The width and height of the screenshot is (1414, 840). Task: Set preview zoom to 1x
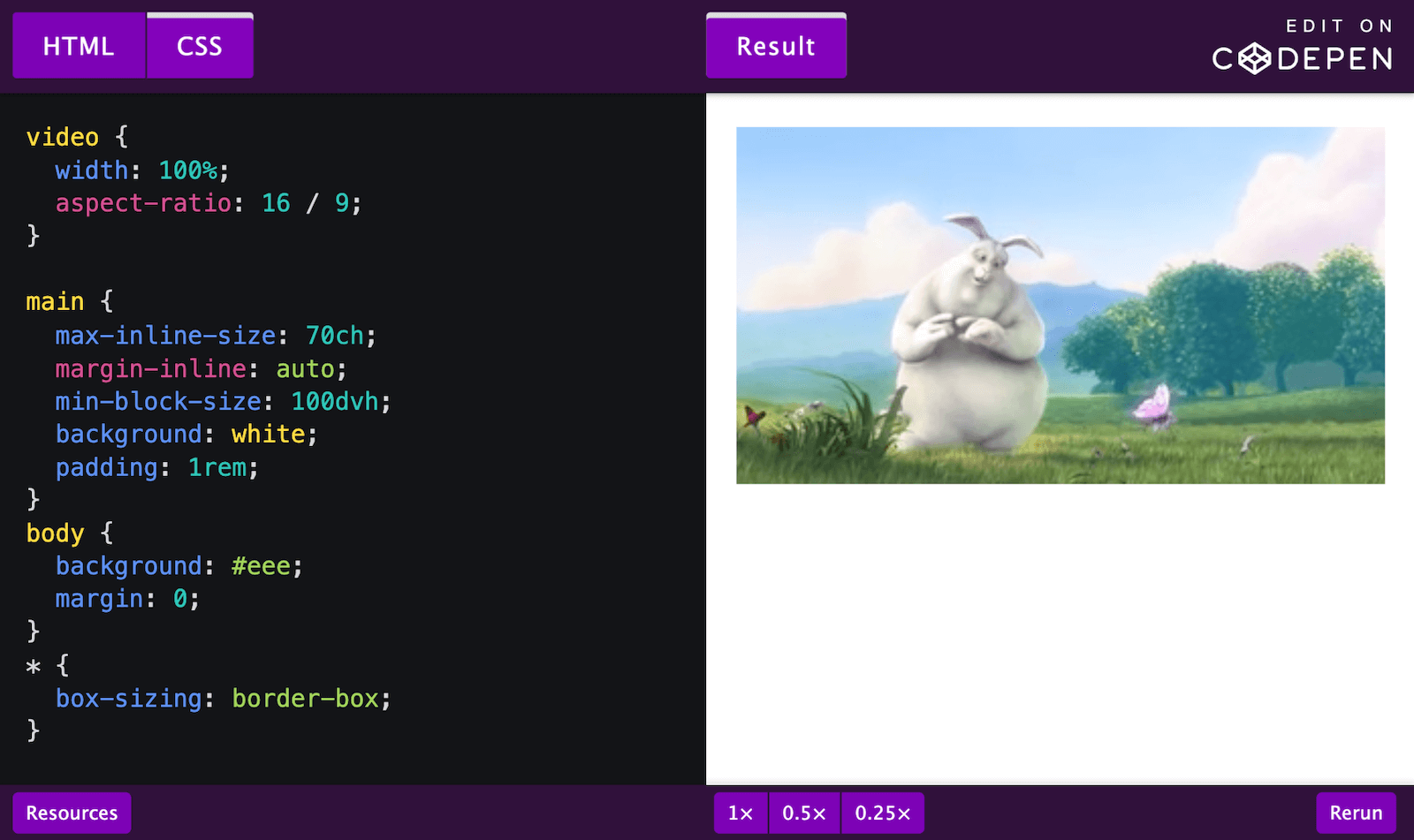(x=740, y=813)
